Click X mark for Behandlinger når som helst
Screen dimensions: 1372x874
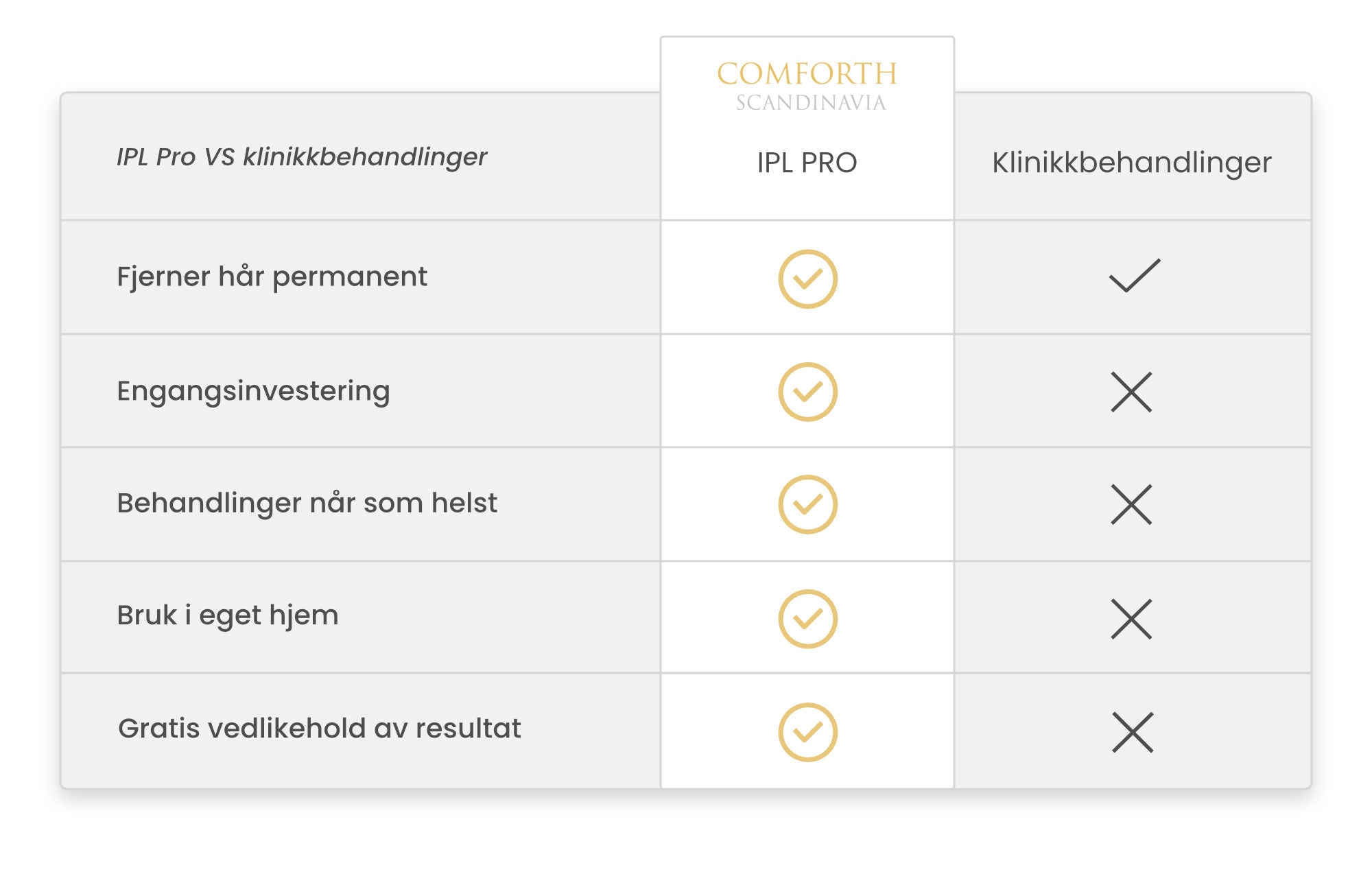[1131, 505]
